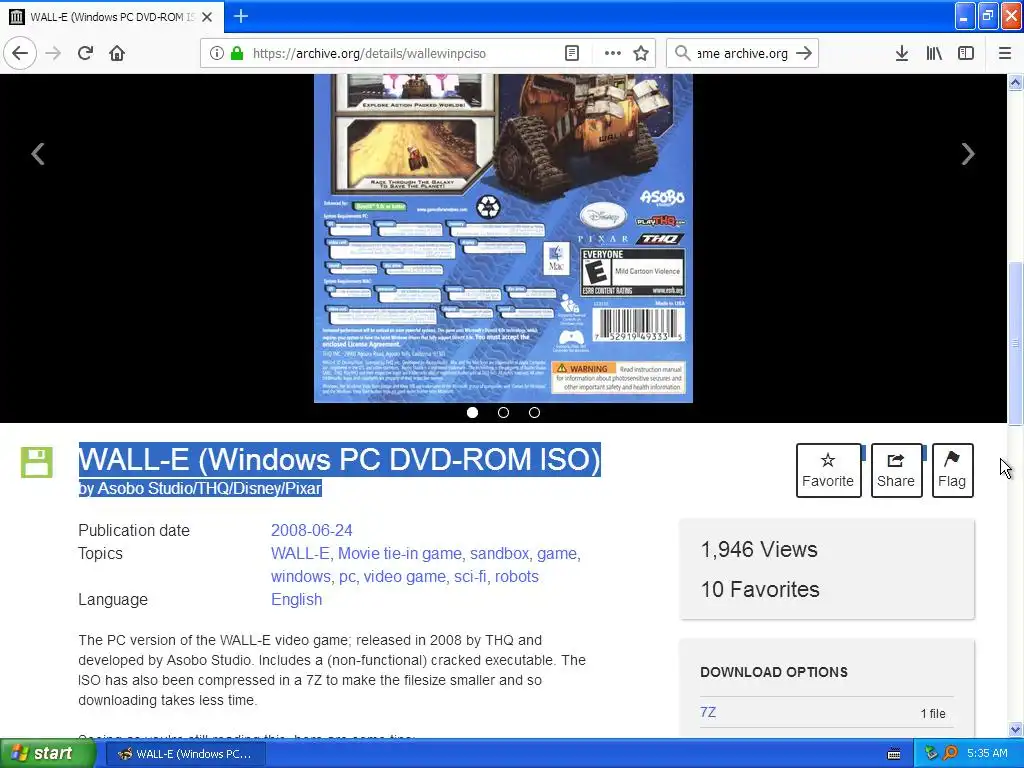
Task: Click the search magnifier icon
Action: pyautogui.click(x=682, y=54)
